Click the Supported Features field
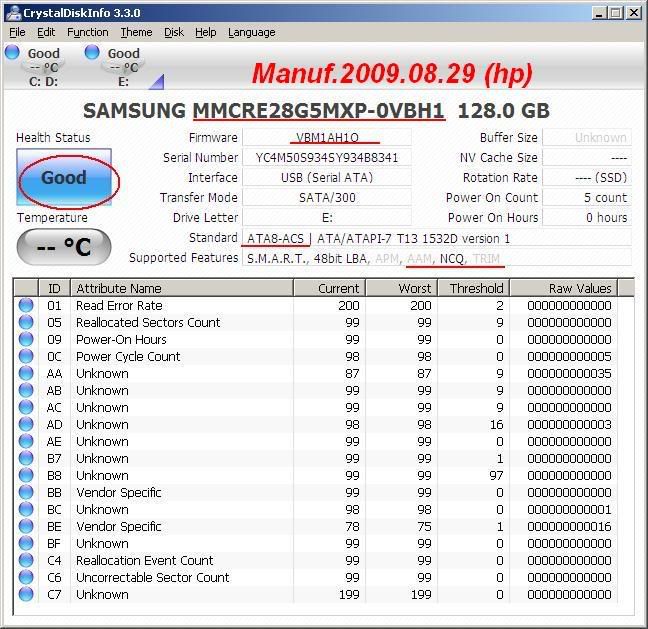The width and height of the screenshot is (648, 629). pos(437,258)
